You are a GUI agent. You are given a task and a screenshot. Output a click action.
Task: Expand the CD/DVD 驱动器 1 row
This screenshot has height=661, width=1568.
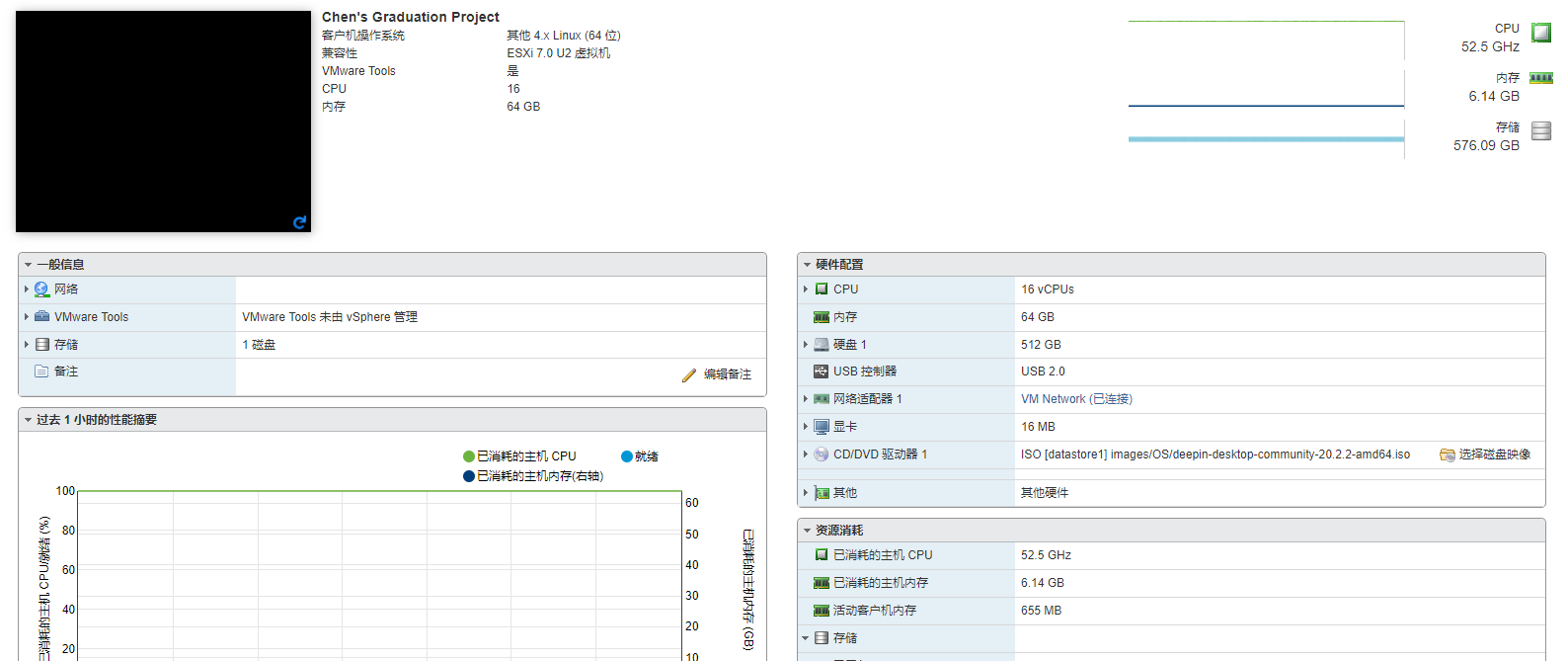click(806, 454)
